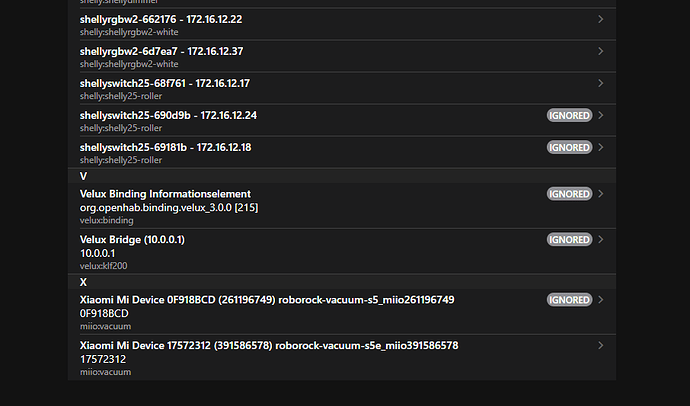Click IGNORED badge on Velux Bridge
The image size is (690, 406).
(x=569, y=240)
